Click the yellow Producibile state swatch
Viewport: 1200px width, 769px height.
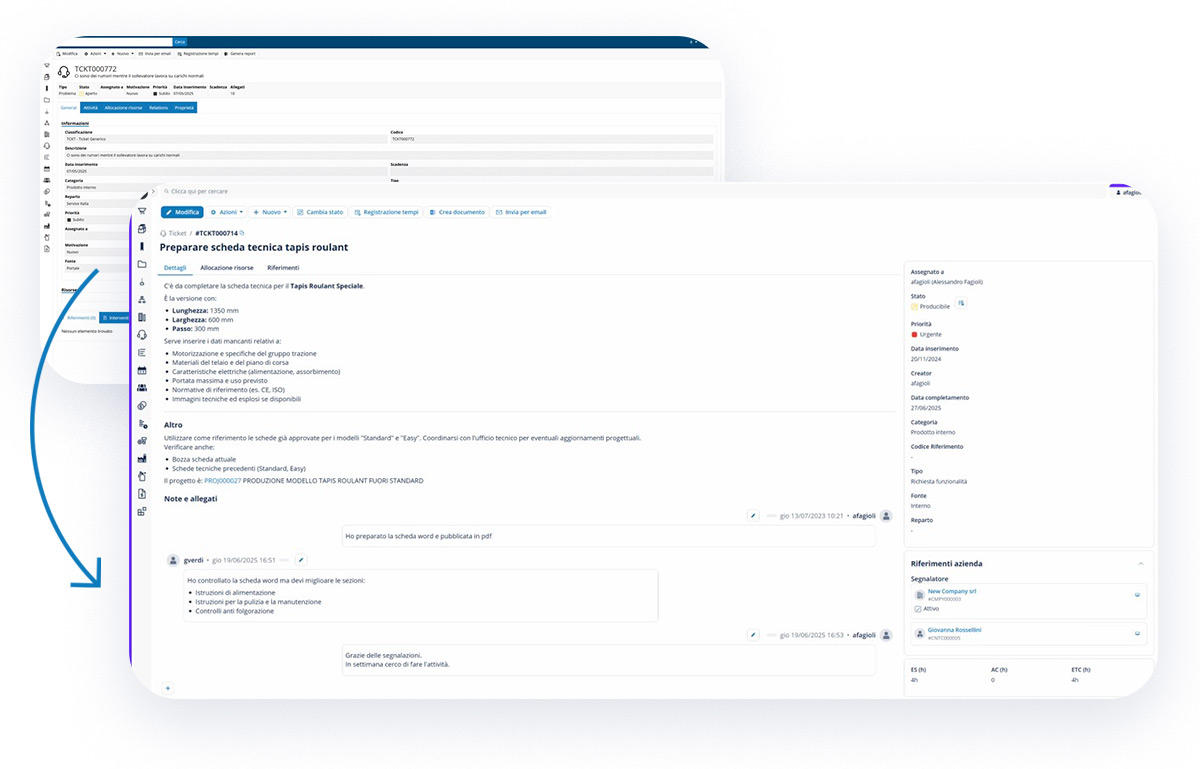(914, 306)
